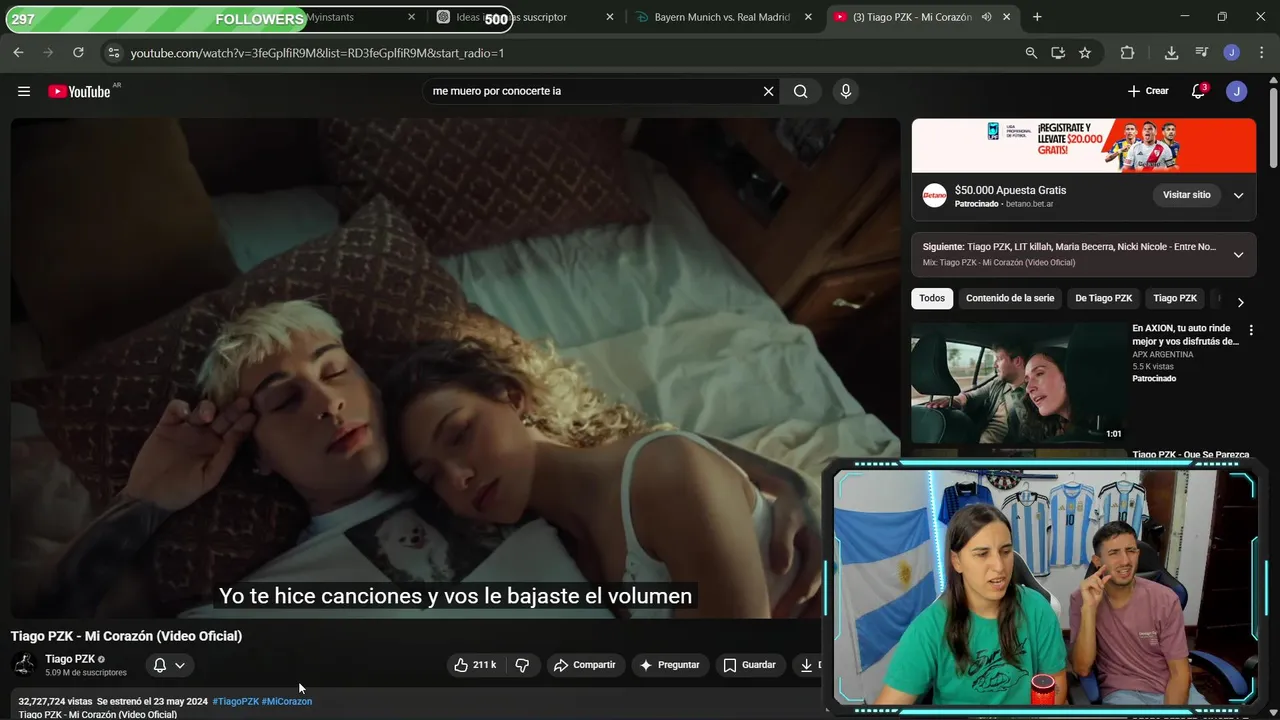Share the video via Compartir
The width and height of the screenshot is (1280, 720).
(x=586, y=665)
